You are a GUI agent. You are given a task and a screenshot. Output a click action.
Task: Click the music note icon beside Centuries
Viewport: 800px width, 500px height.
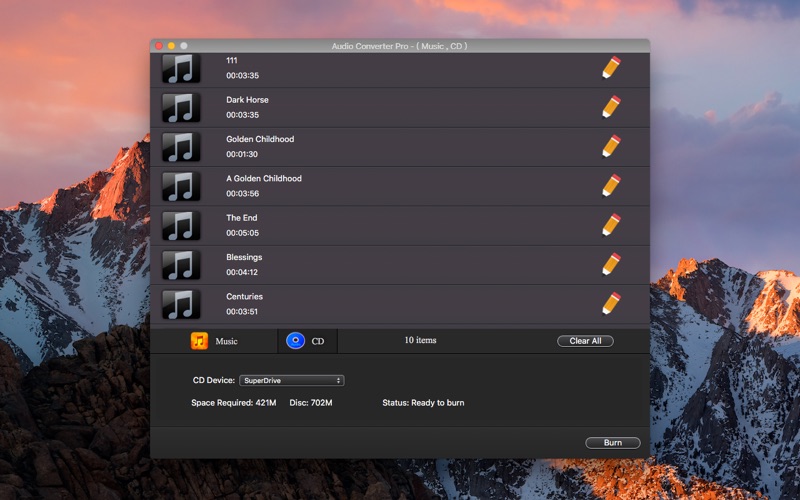pos(181,304)
